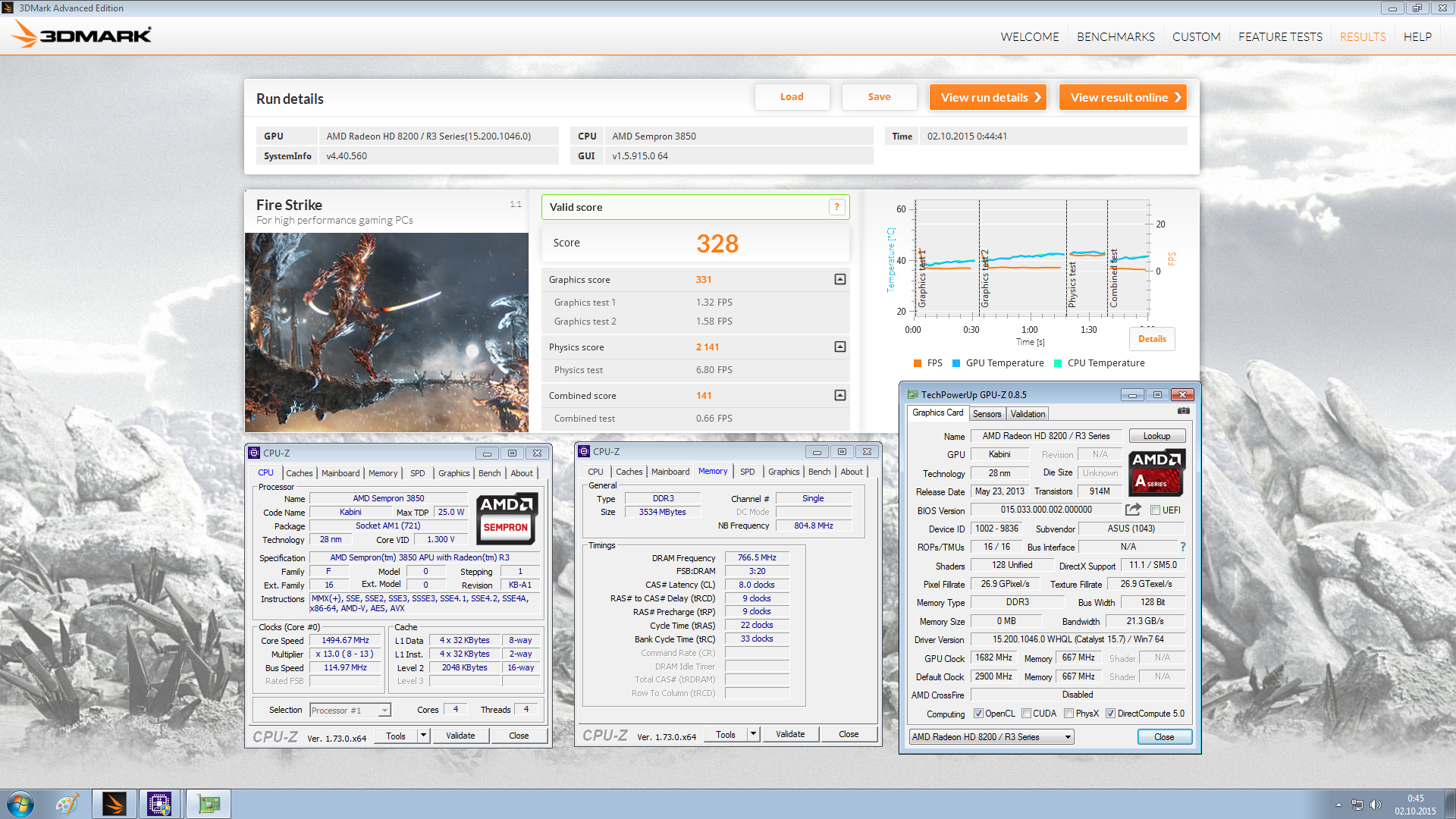Click the DRAM Frequency value 766.5 MHz

757,557
